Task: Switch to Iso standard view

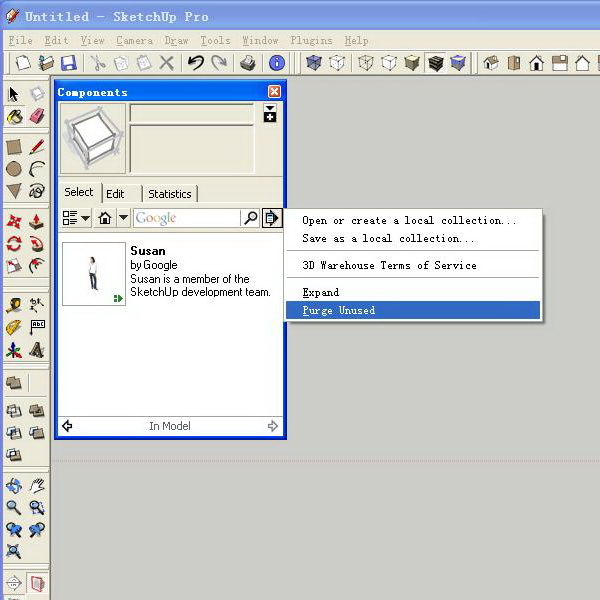Action: (x=491, y=63)
